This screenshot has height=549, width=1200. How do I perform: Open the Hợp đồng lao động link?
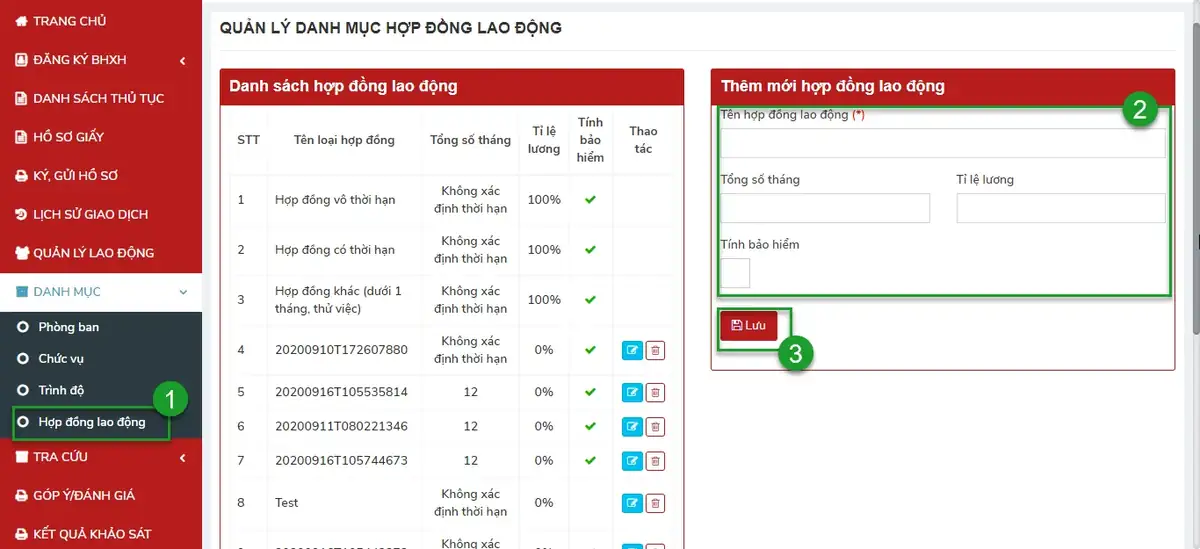(92, 422)
